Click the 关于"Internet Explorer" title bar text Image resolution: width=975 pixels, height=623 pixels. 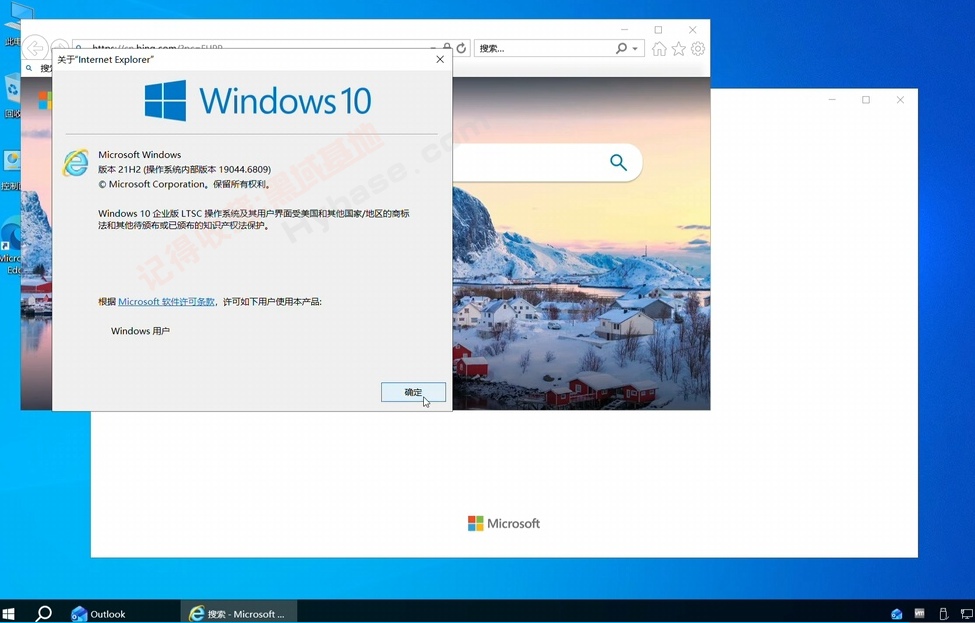(x=106, y=60)
